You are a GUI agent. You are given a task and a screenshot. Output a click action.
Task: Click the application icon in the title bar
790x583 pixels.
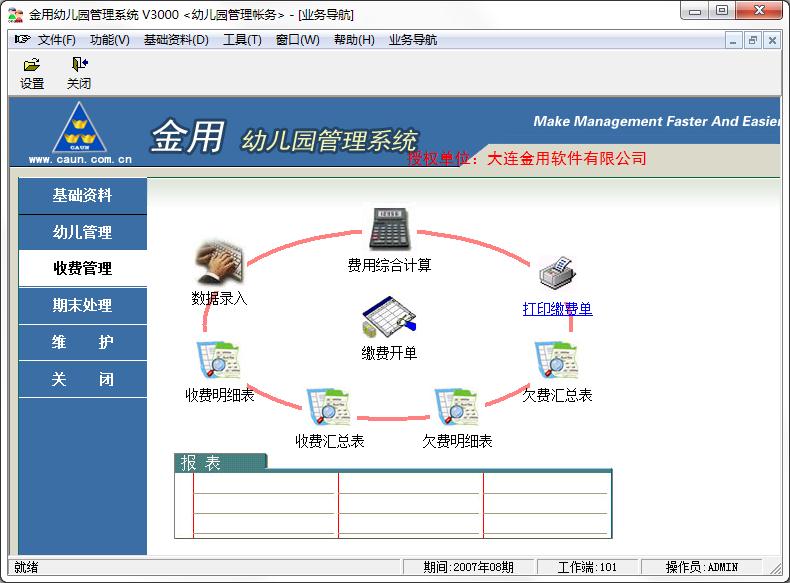pyautogui.click(x=16, y=15)
